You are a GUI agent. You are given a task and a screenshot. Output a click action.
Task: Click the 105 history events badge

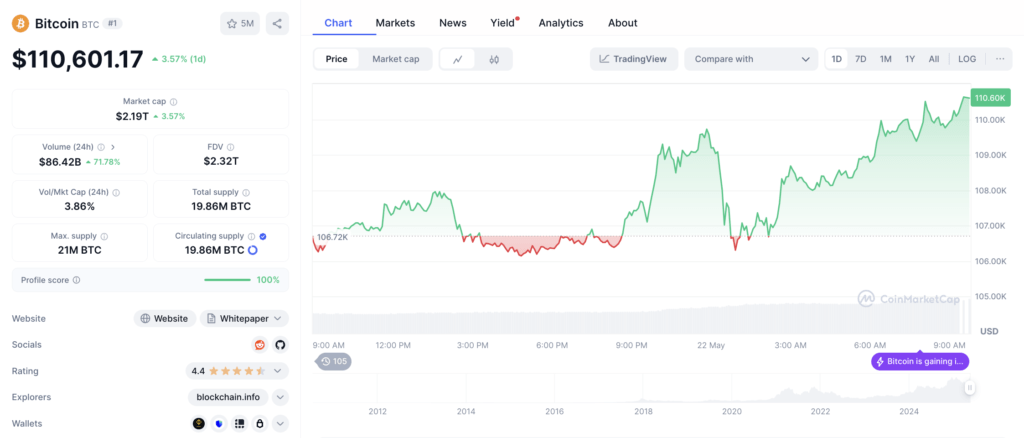[x=334, y=361]
